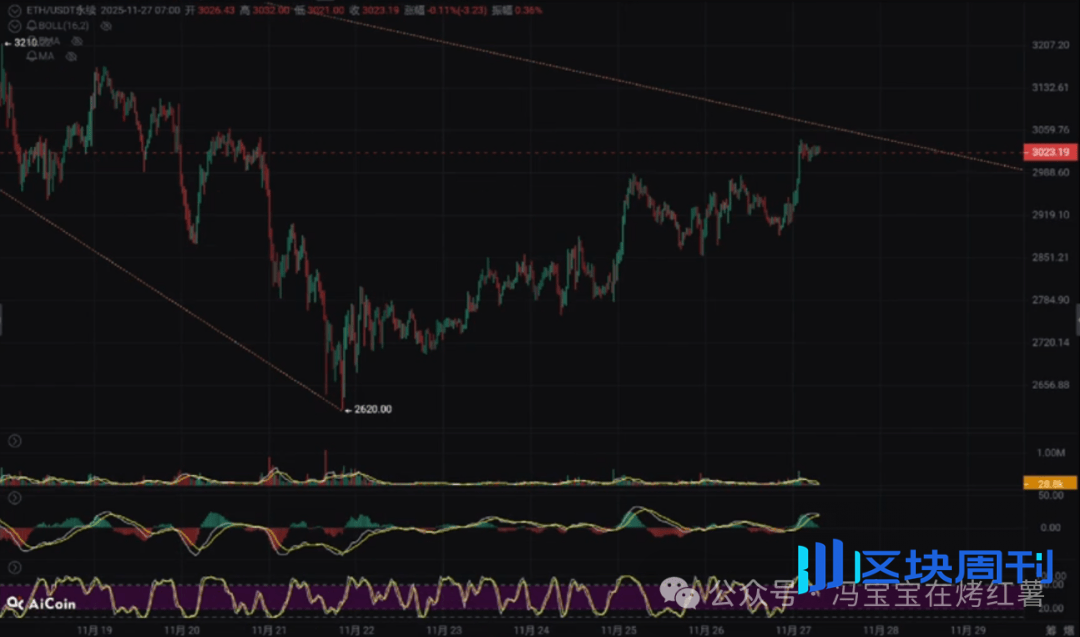The image size is (1080, 637).
Task: Collapse the ETH/USDT symbol header chevron
Action: pos(14,10)
